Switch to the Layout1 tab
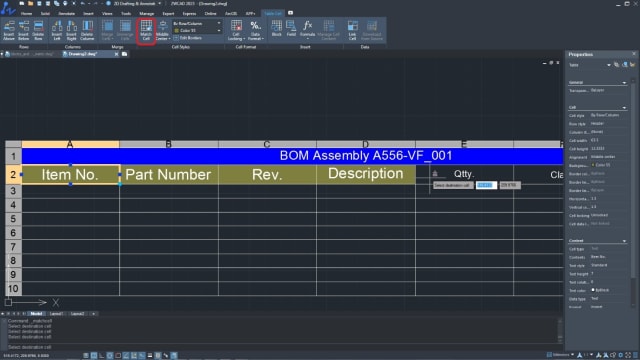This screenshot has height=360, width=640. click(x=56, y=314)
